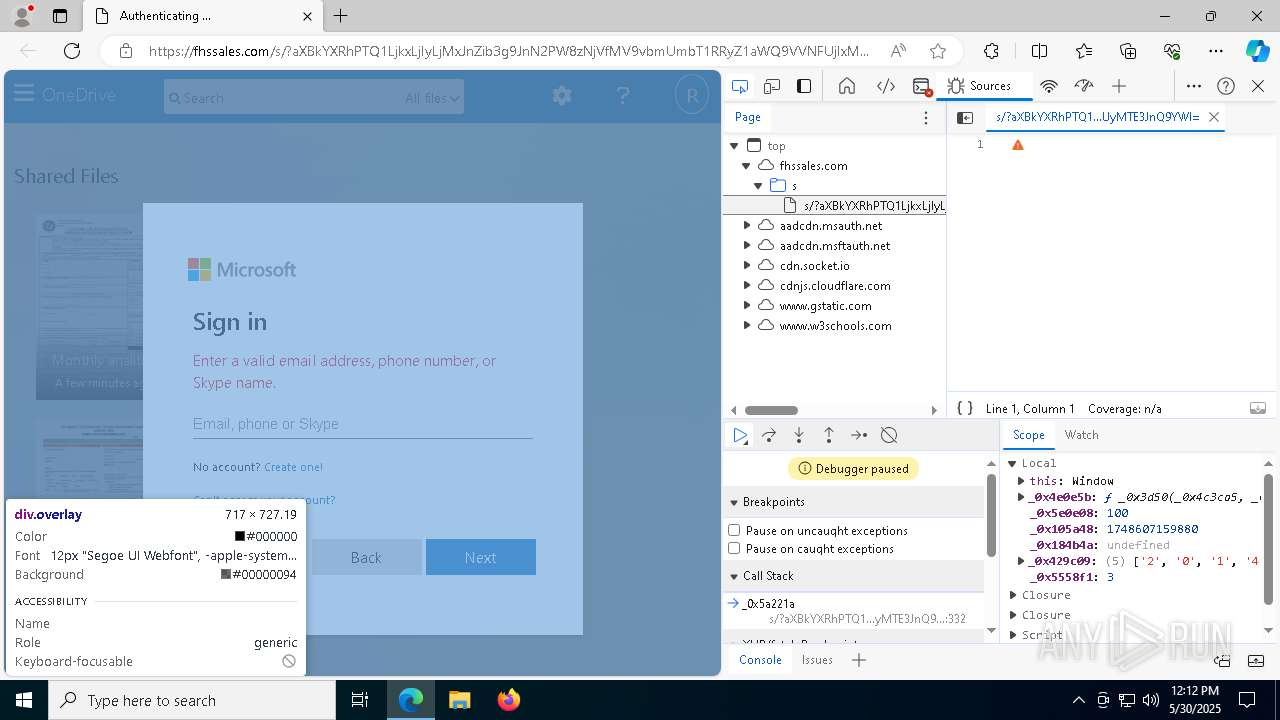Screen dimensions: 1280x720
Task: Expand cdn.socket.io in sources tree
Action: click(x=746, y=266)
